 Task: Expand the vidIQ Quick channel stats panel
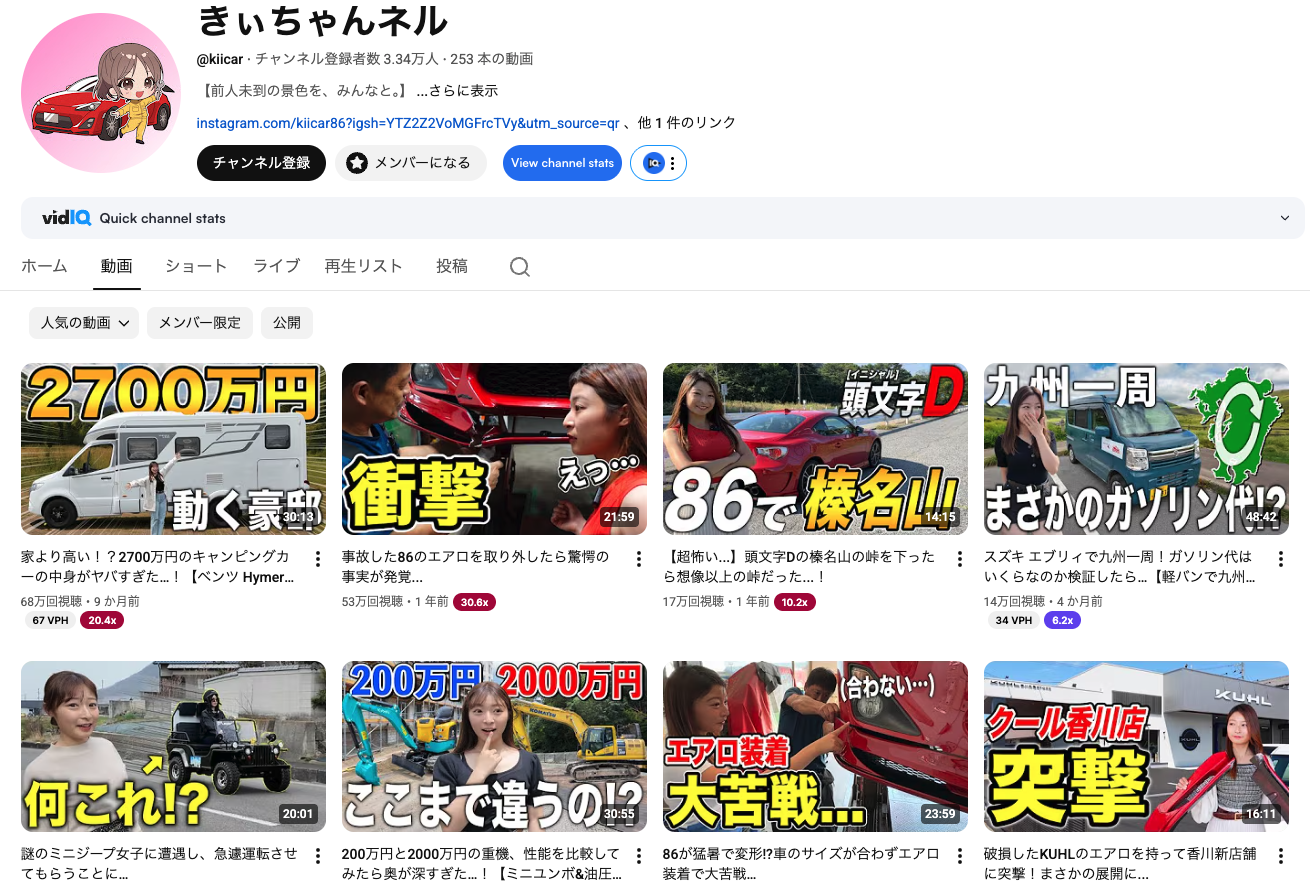pyautogui.click(x=1284, y=218)
